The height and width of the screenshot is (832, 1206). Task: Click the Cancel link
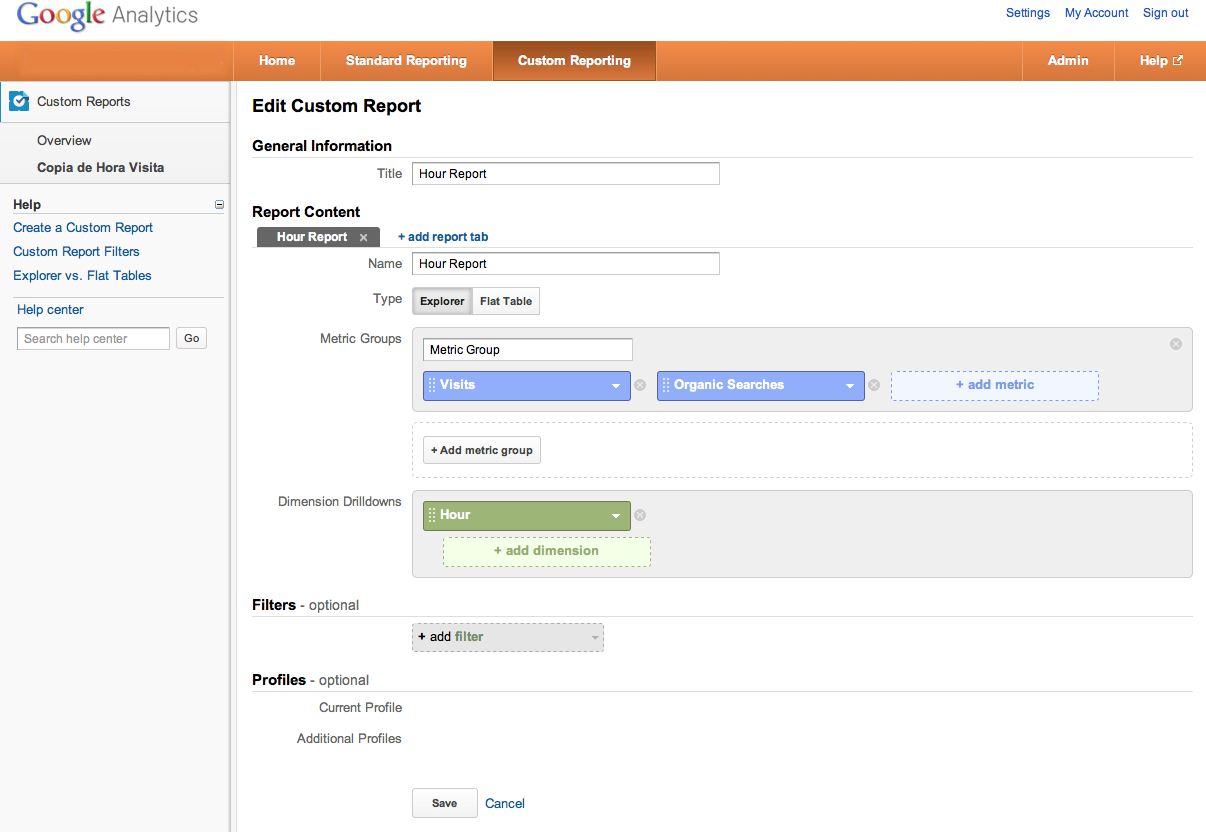pos(505,803)
